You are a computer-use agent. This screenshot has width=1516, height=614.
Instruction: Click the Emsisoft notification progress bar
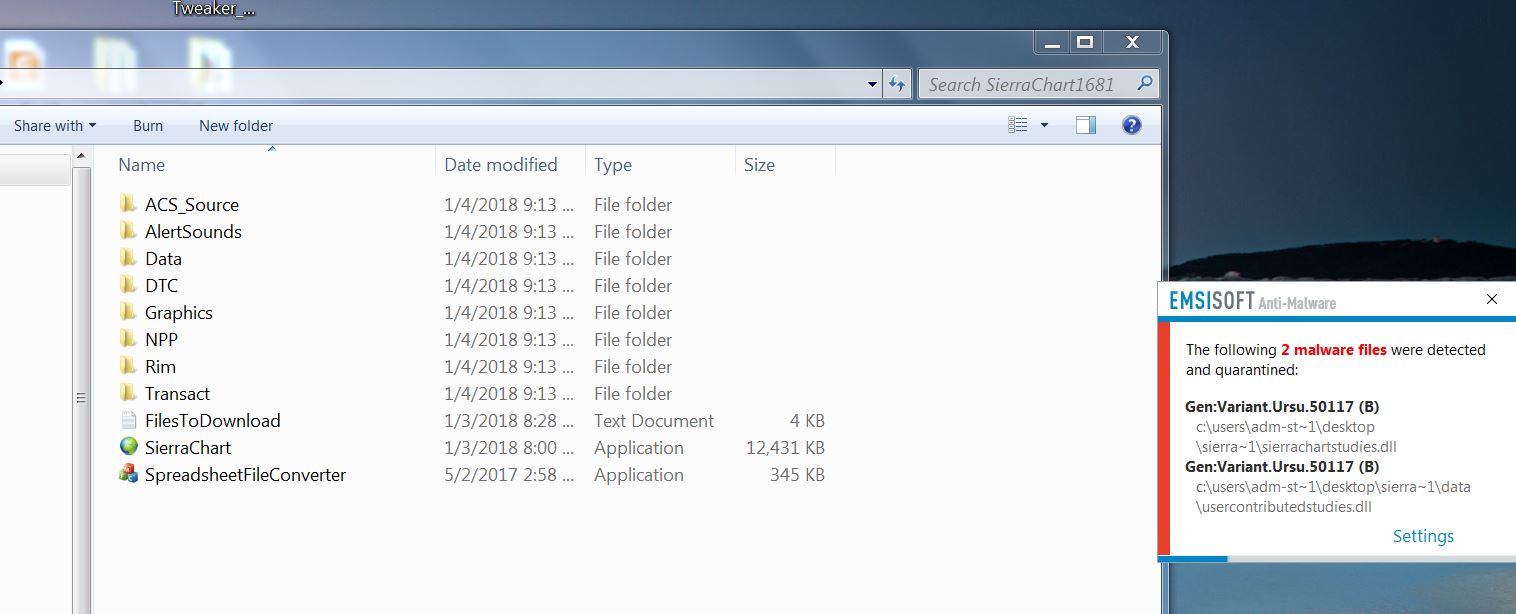coord(1336,559)
